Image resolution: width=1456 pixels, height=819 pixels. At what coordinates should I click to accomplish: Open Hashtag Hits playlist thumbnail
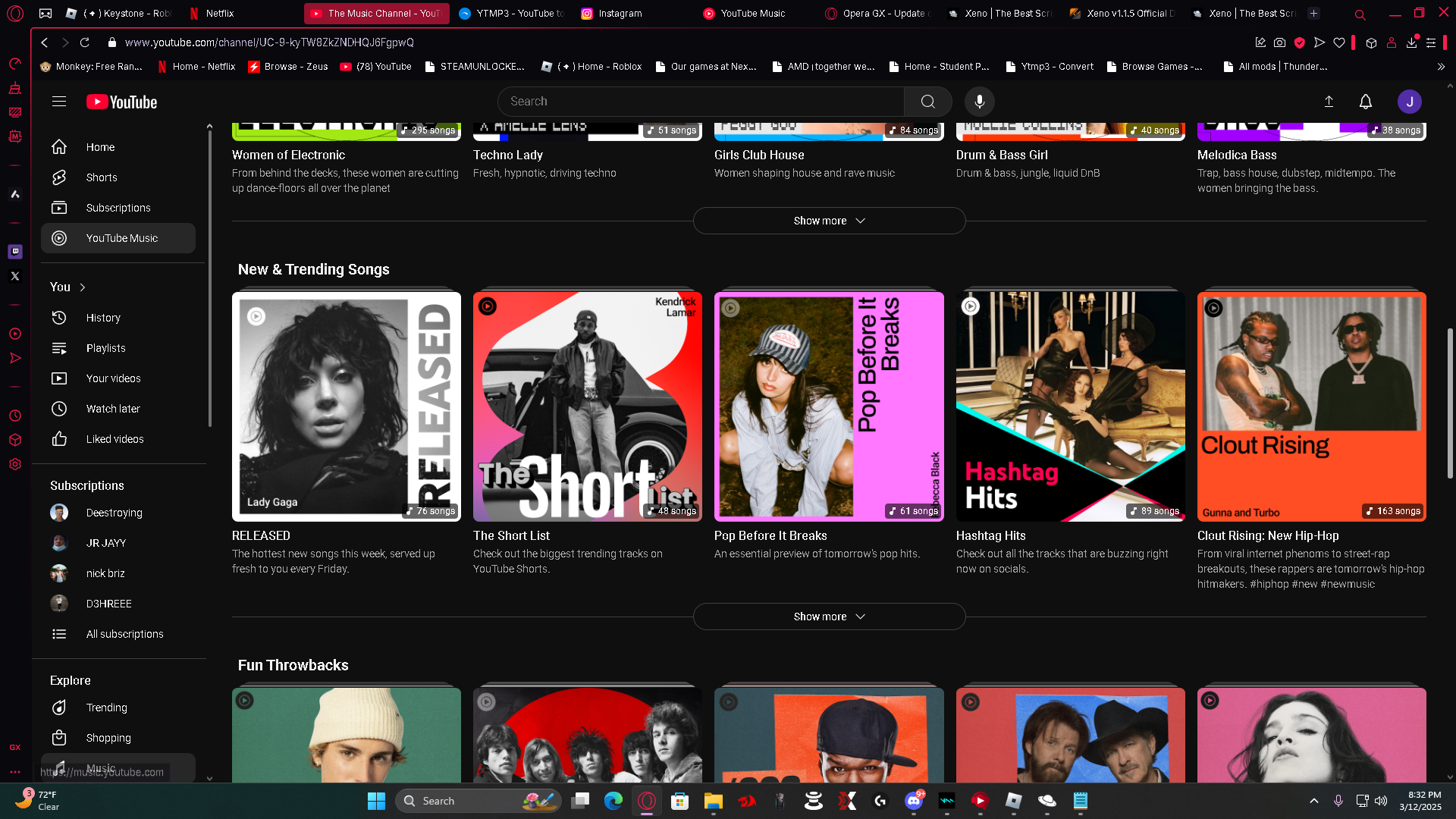pos(1070,406)
